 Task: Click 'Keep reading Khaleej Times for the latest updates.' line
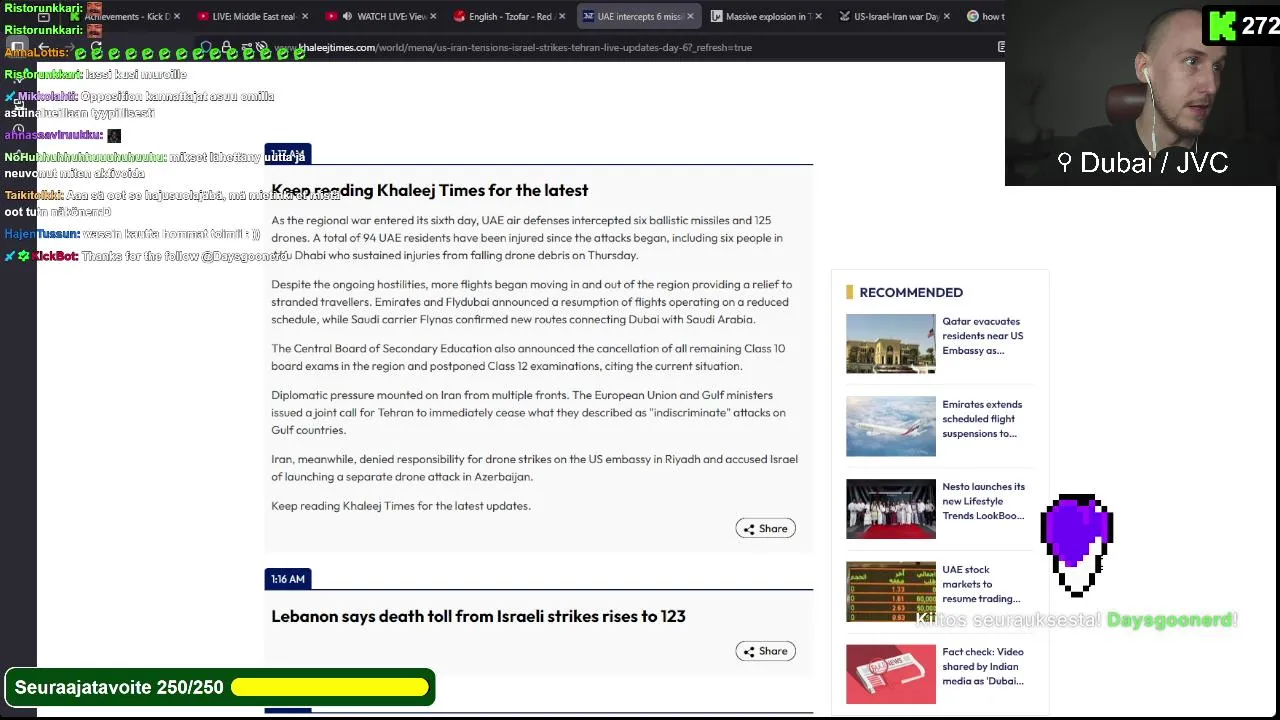[x=401, y=506]
